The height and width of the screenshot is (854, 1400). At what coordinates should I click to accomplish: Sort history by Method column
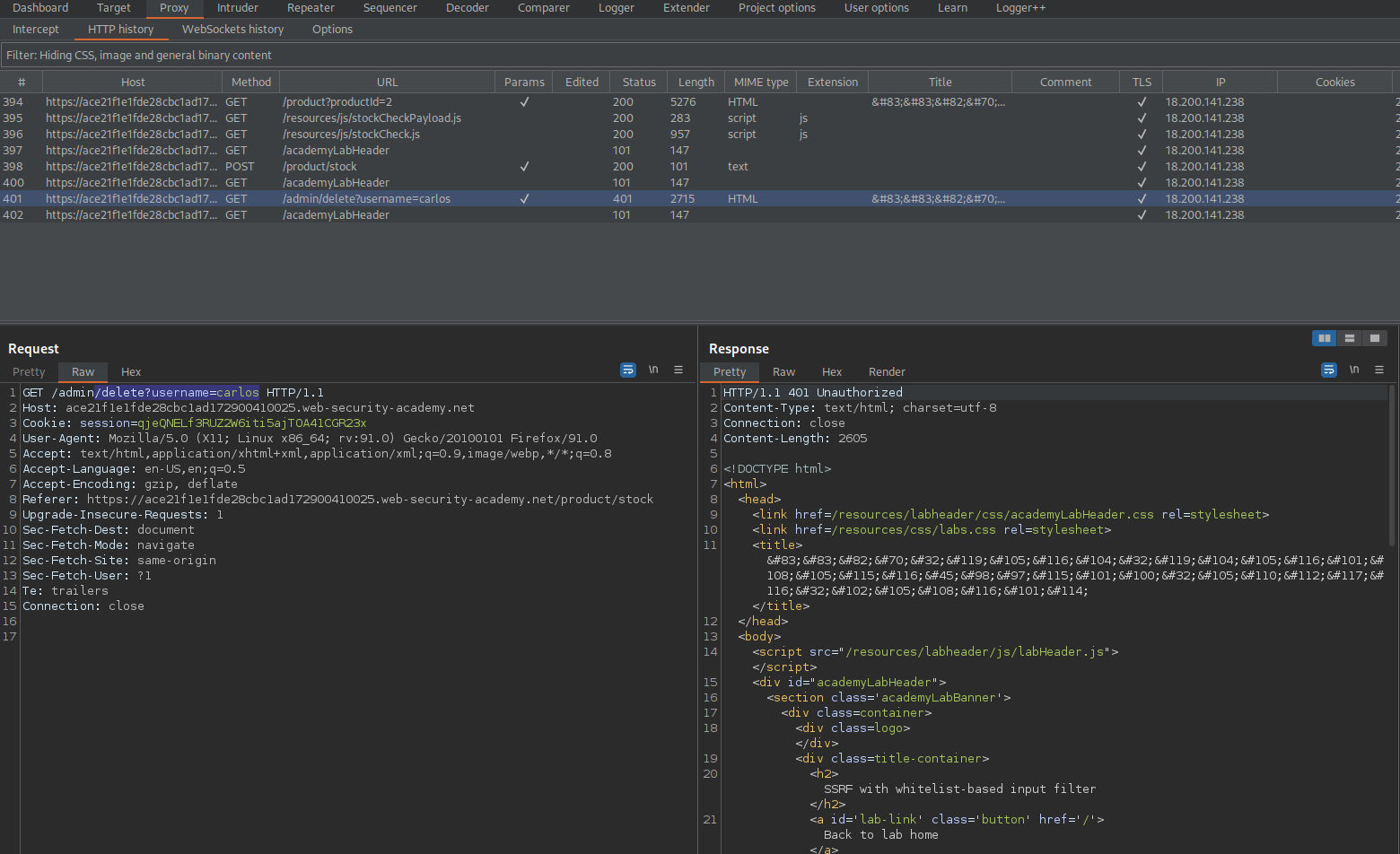(x=251, y=82)
